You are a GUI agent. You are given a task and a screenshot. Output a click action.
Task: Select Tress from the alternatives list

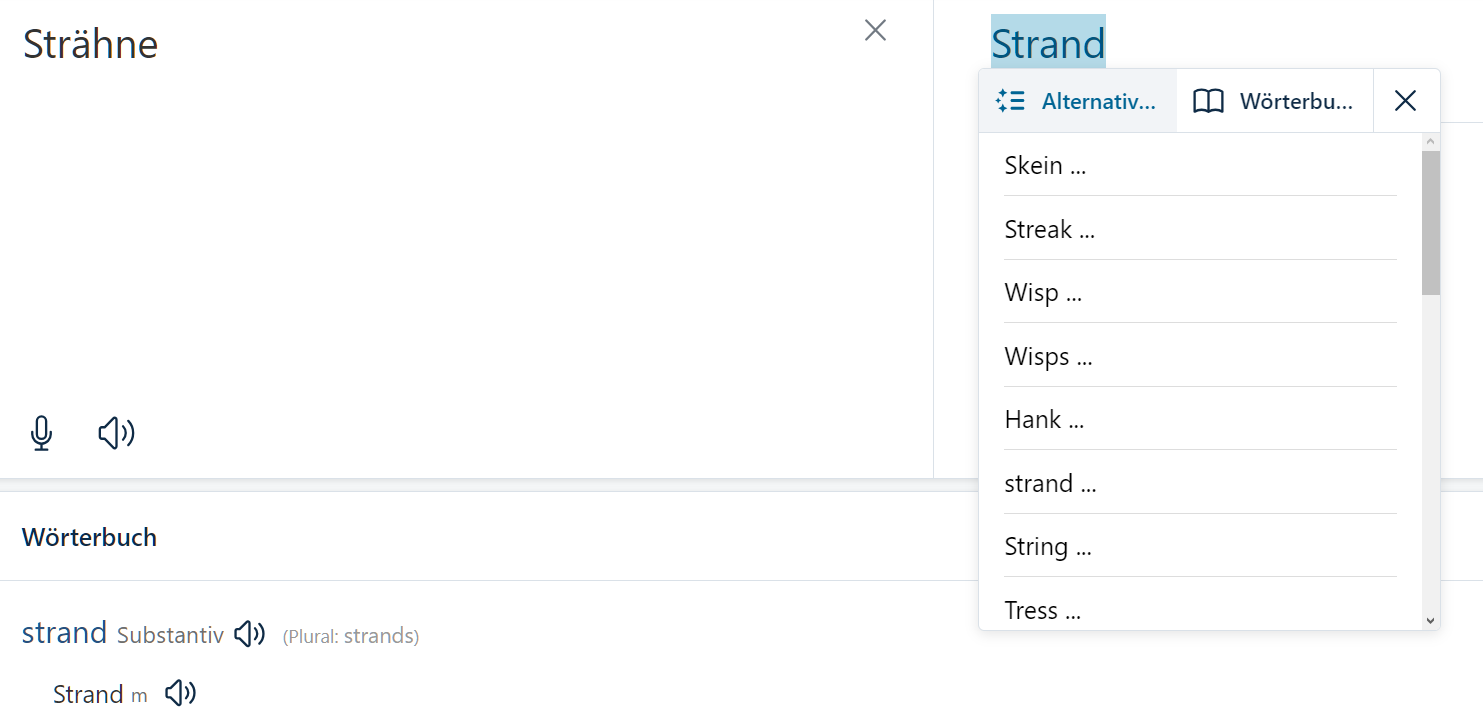[1042, 610]
